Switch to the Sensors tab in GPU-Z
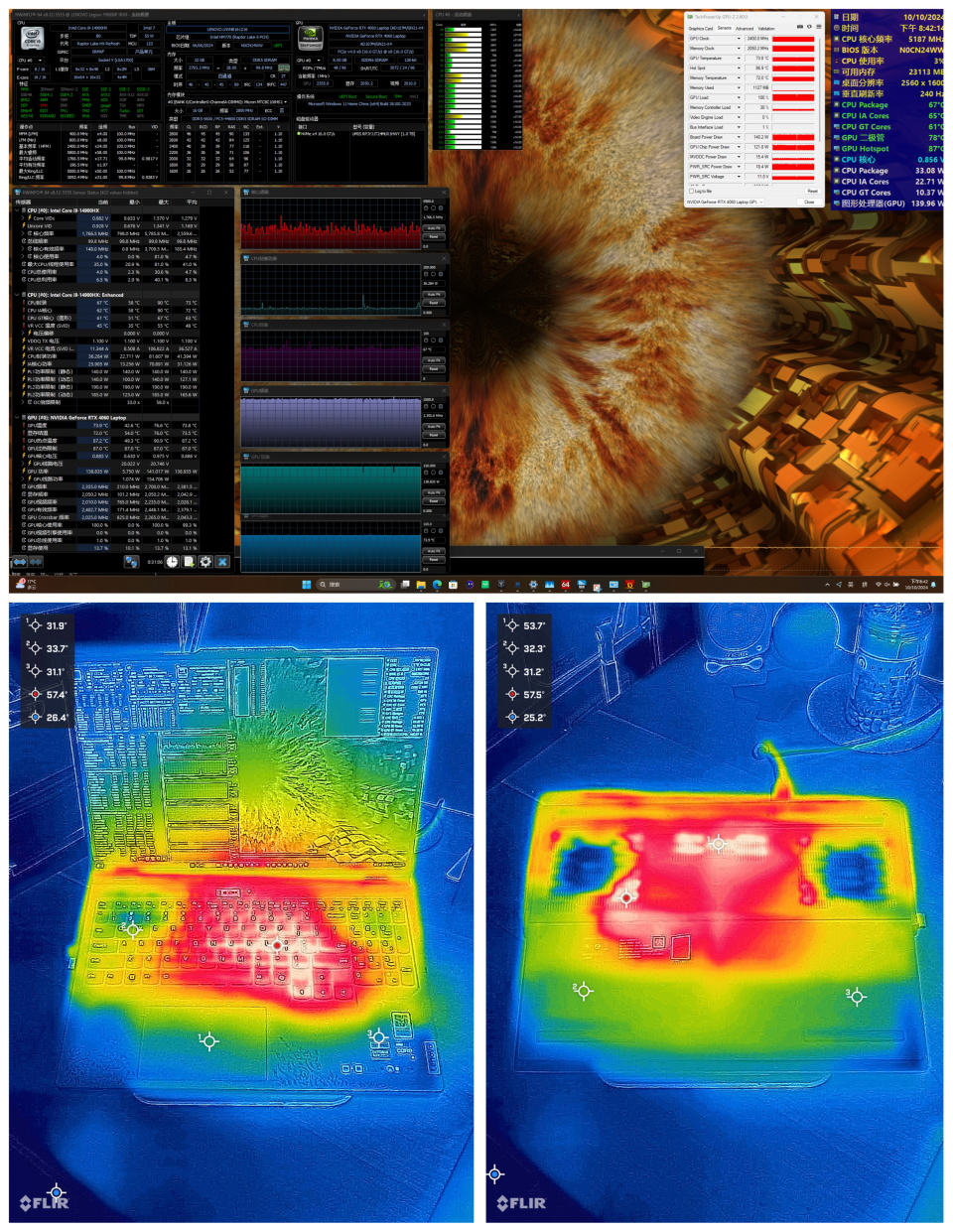The width and height of the screenshot is (953, 1232). point(725,28)
